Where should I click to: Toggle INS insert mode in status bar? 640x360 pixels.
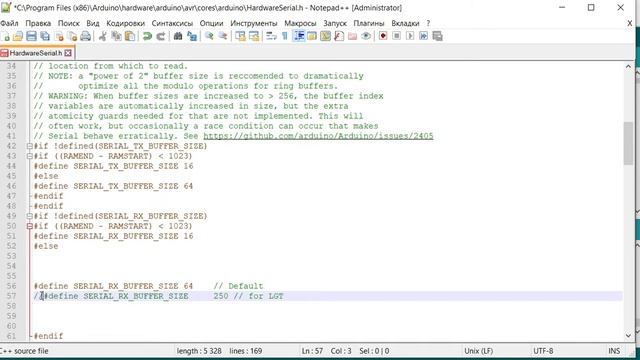614,351
